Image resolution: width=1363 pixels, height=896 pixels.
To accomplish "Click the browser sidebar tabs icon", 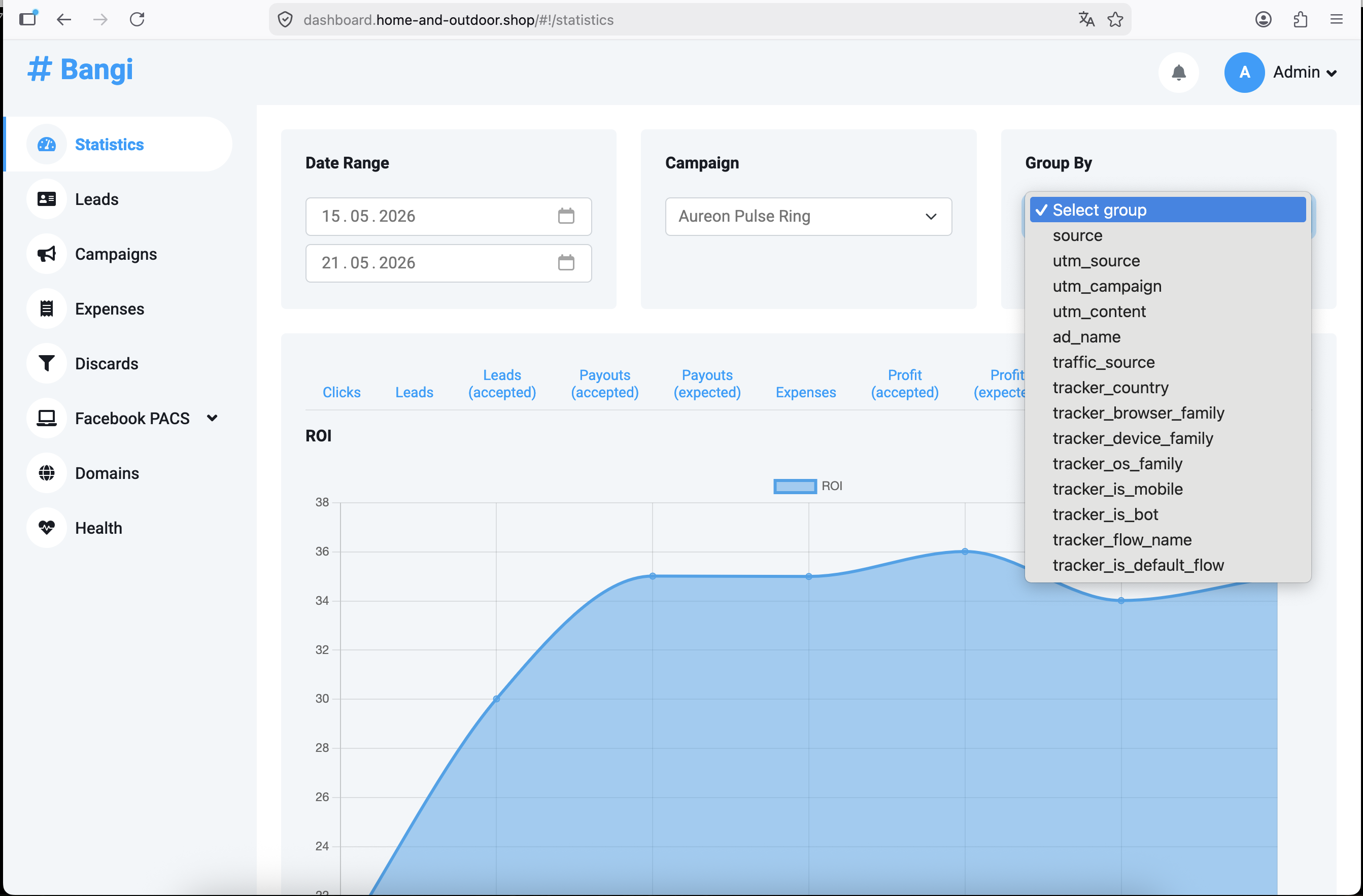I will [x=27, y=18].
